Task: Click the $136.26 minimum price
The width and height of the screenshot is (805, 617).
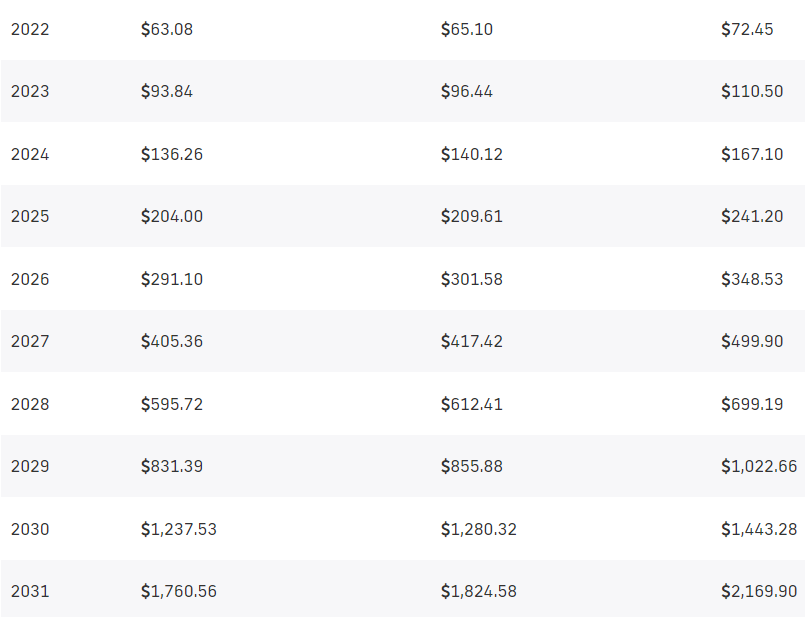Action: tap(172, 154)
